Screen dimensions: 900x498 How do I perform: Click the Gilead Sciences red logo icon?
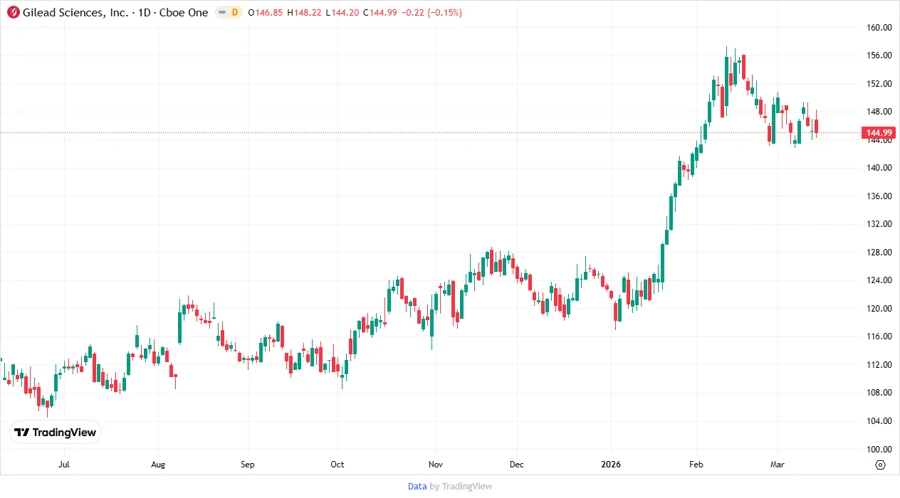(x=13, y=12)
